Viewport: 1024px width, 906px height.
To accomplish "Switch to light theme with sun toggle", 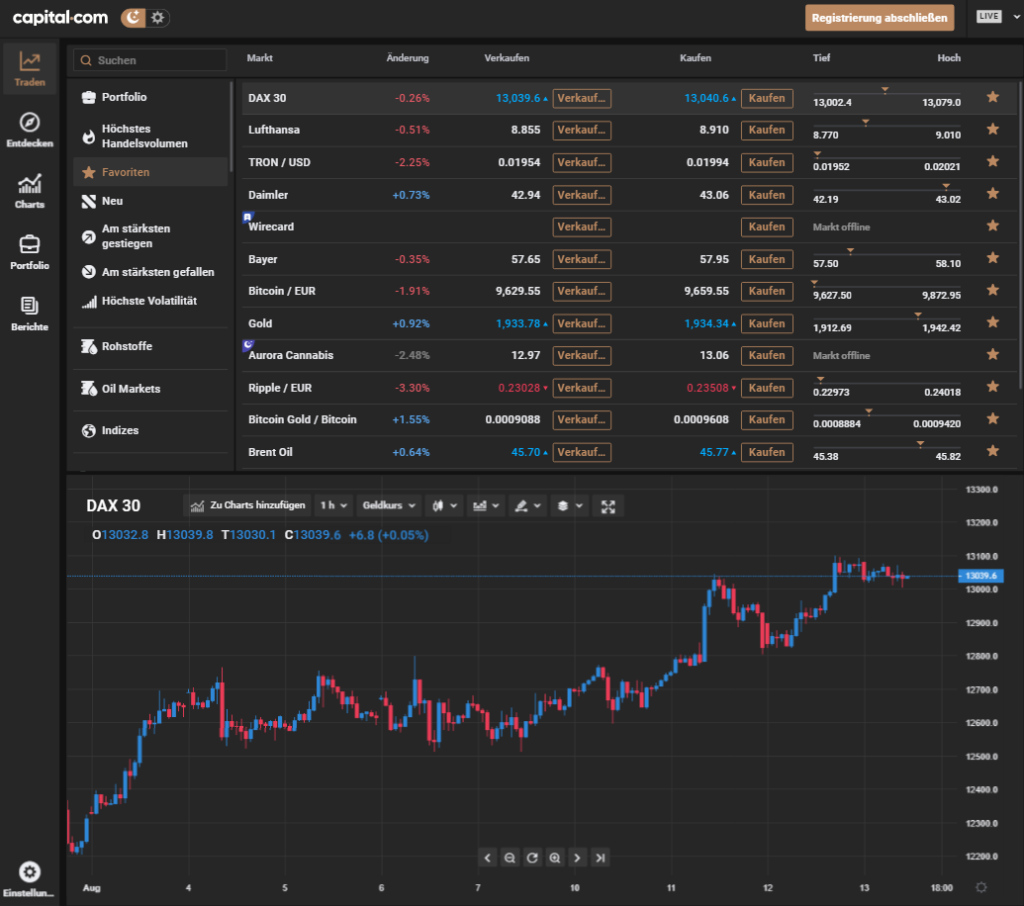I will coord(159,18).
